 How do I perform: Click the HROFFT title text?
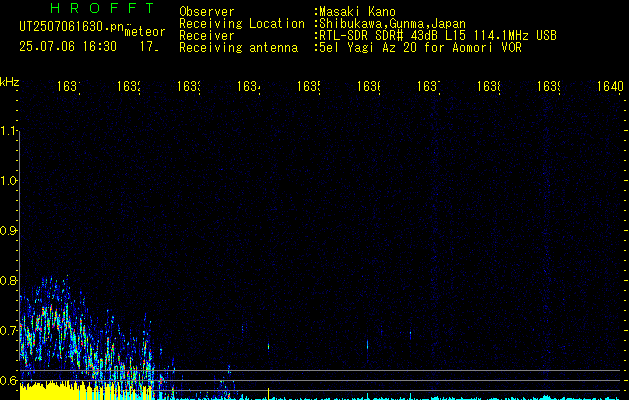tap(103, 8)
